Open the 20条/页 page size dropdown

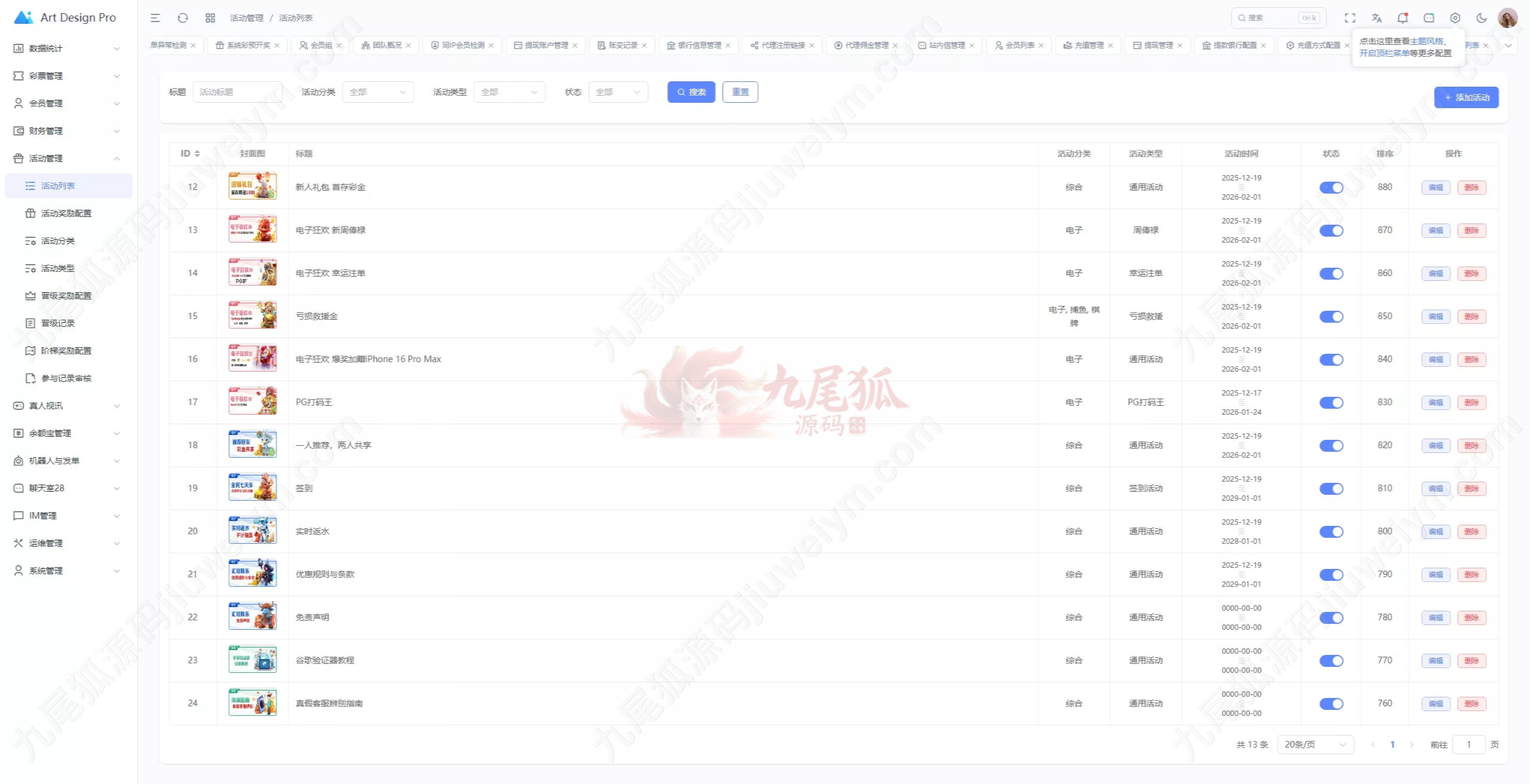click(x=1315, y=745)
